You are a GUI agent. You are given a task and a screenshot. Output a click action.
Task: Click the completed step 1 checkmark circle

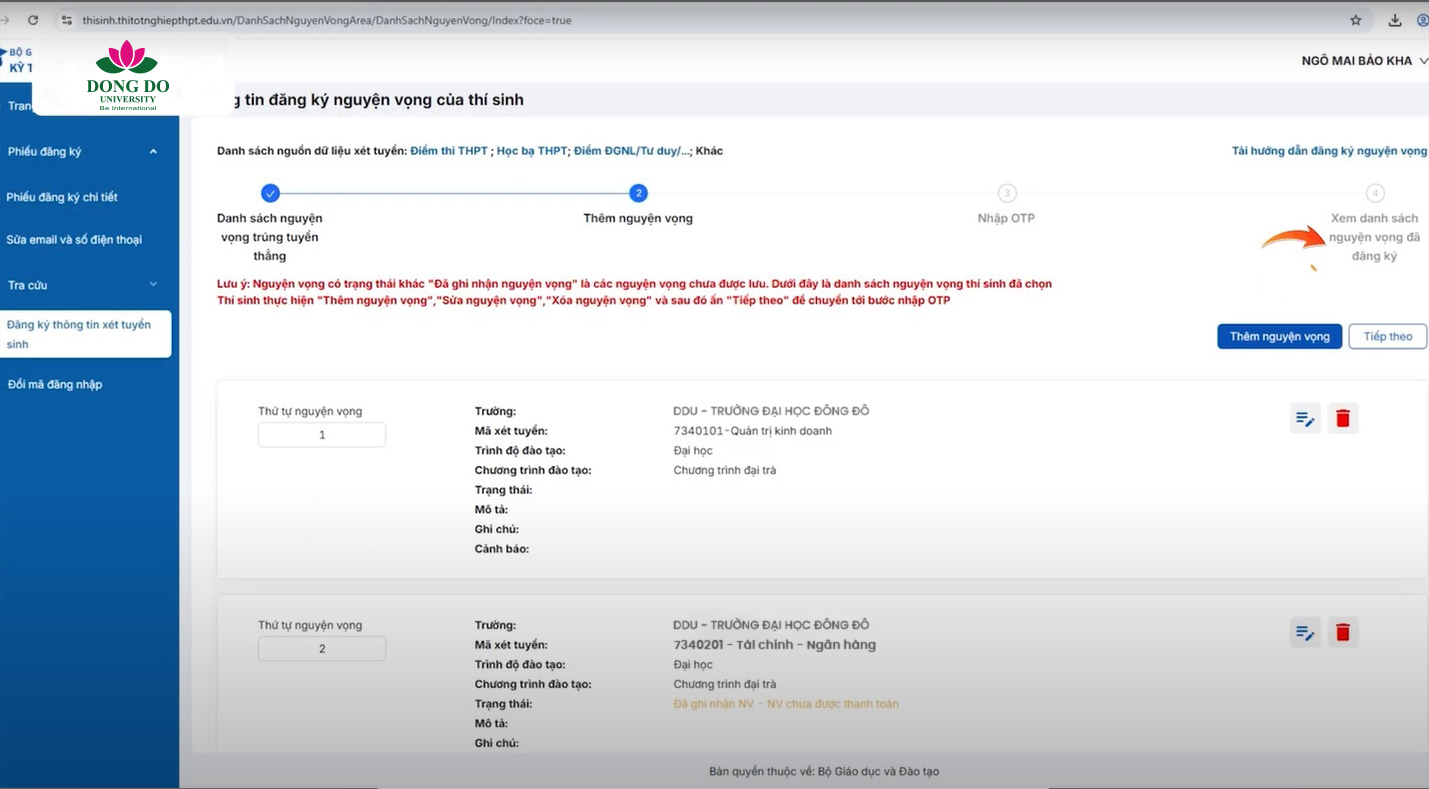pyautogui.click(x=270, y=193)
